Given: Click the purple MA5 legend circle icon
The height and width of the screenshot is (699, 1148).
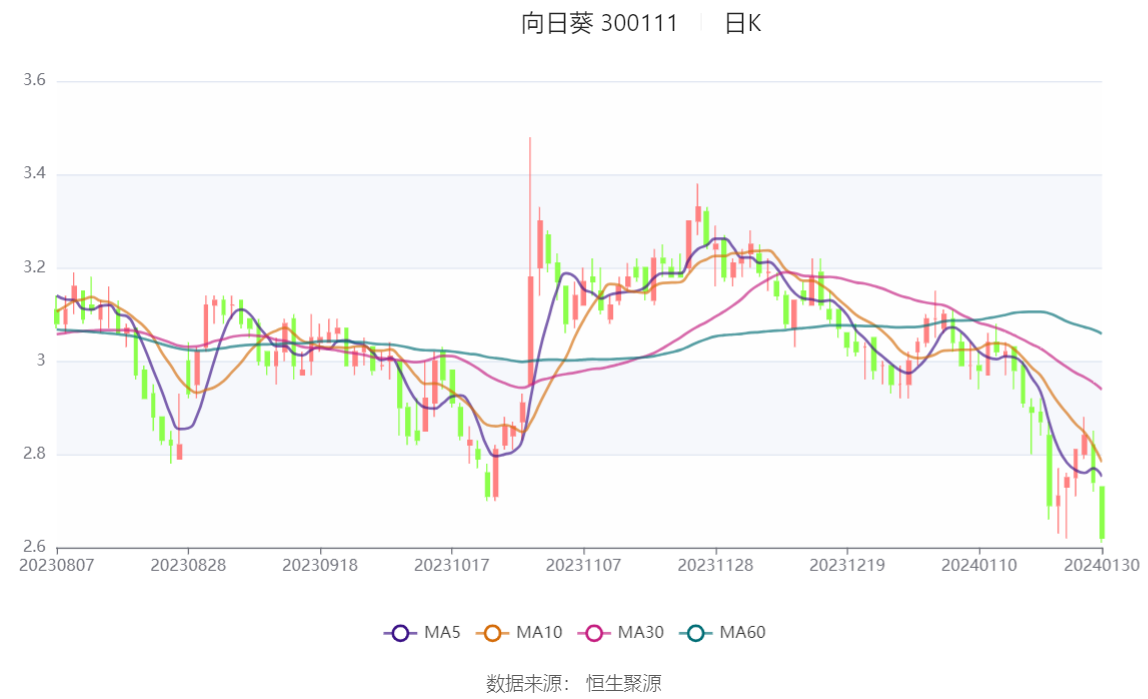Looking at the screenshot, I should click(400, 632).
